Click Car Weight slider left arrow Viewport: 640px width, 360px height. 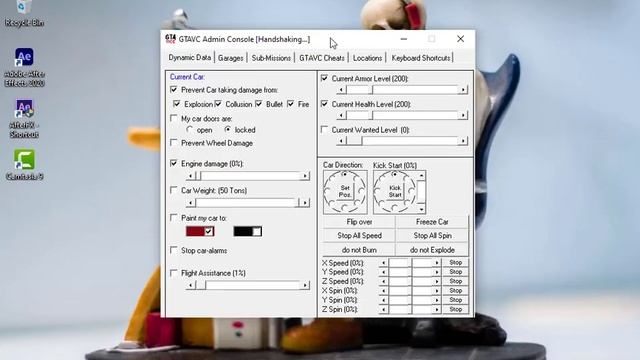(x=190, y=203)
